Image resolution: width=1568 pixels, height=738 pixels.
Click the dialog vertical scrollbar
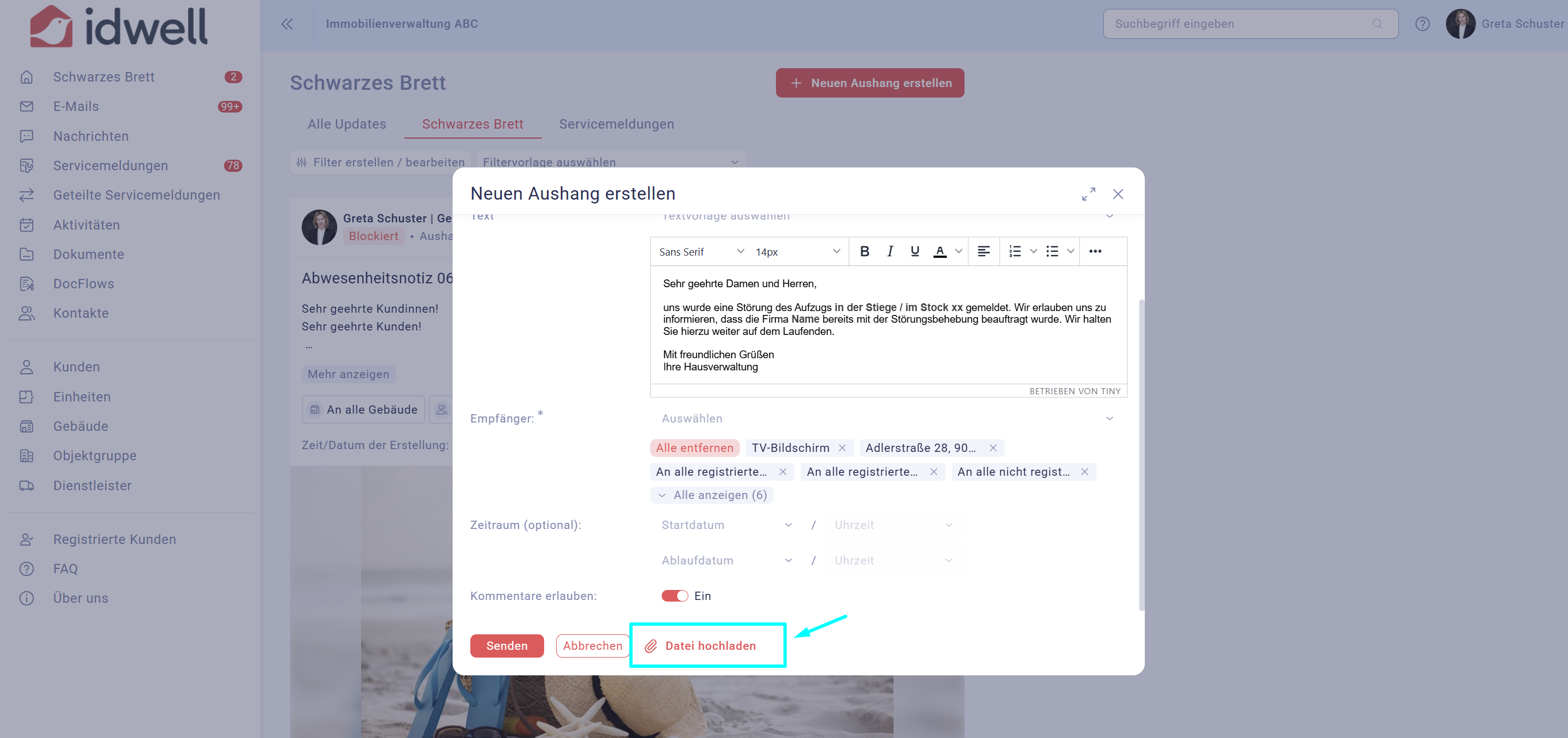pos(1141,455)
